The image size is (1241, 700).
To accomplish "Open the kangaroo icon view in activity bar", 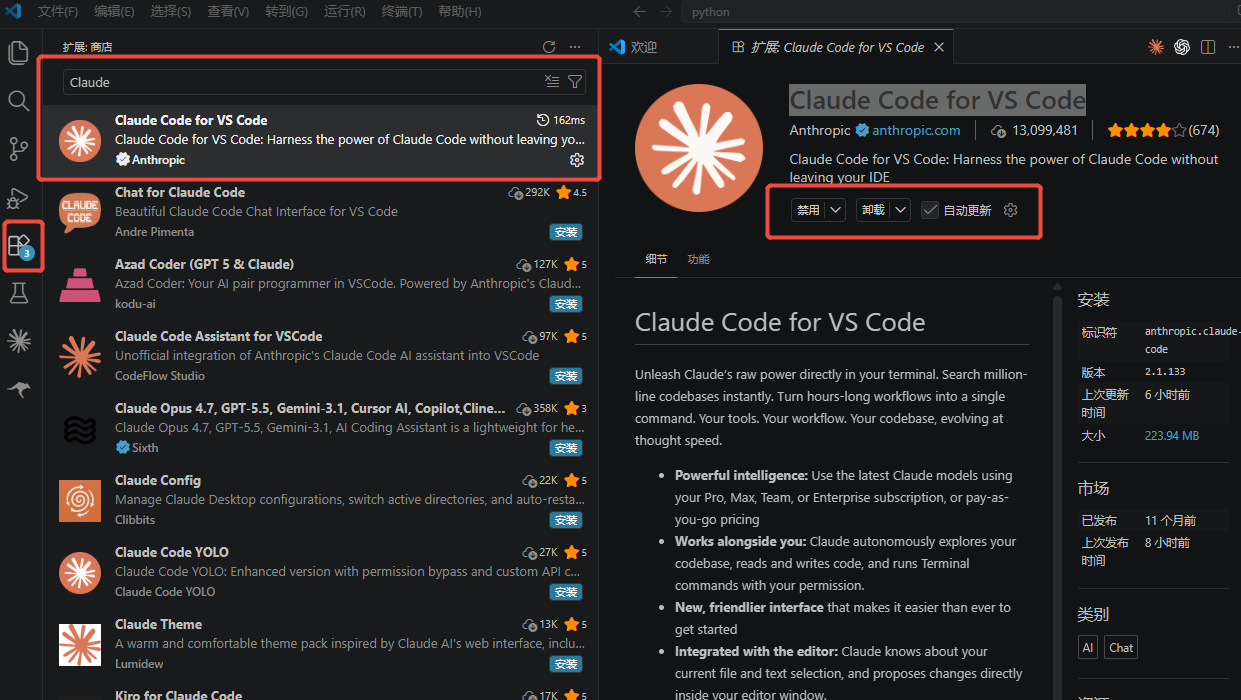I will coord(18,389).
